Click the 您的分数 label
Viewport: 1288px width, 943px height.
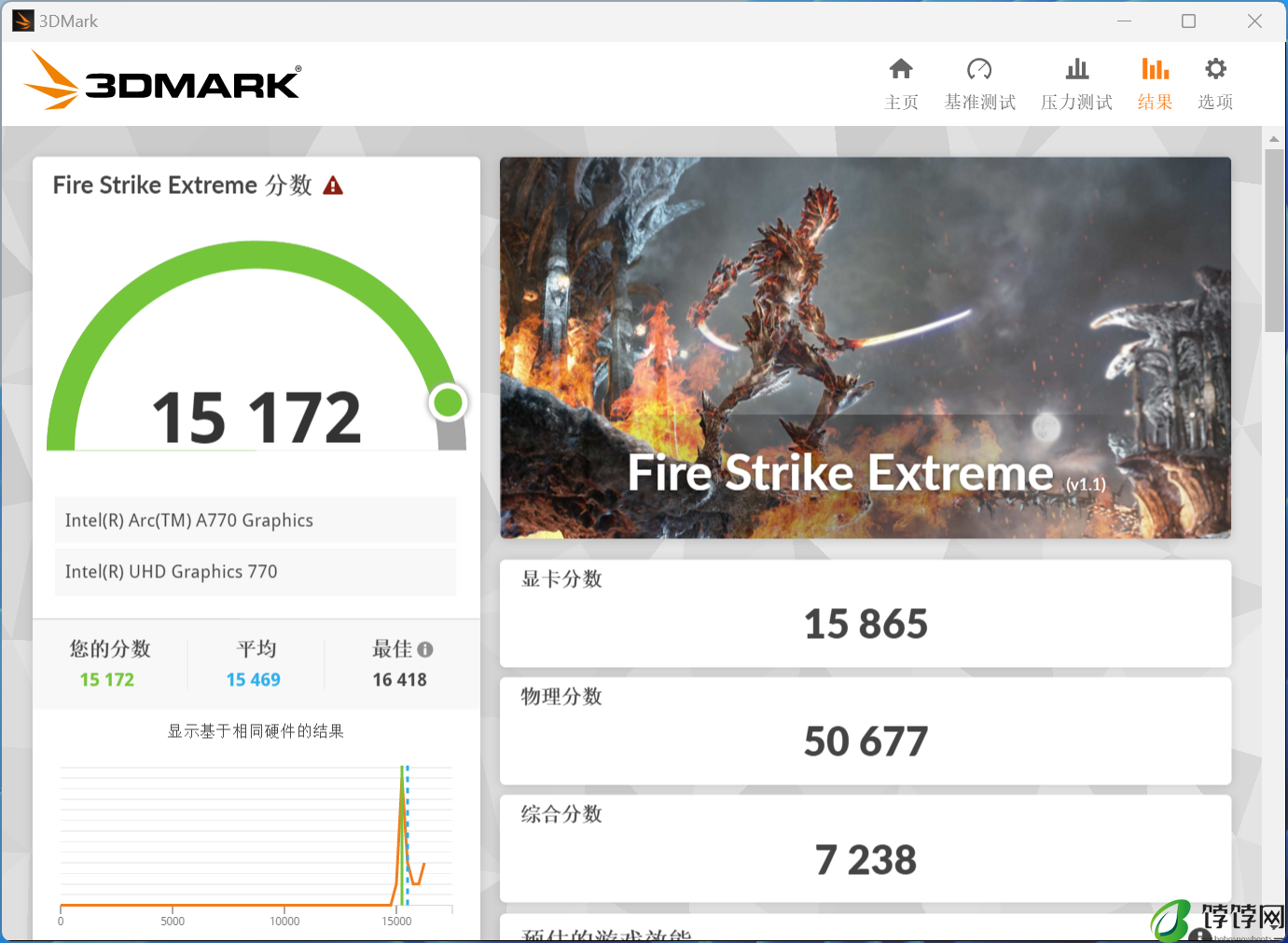point(110,649)
